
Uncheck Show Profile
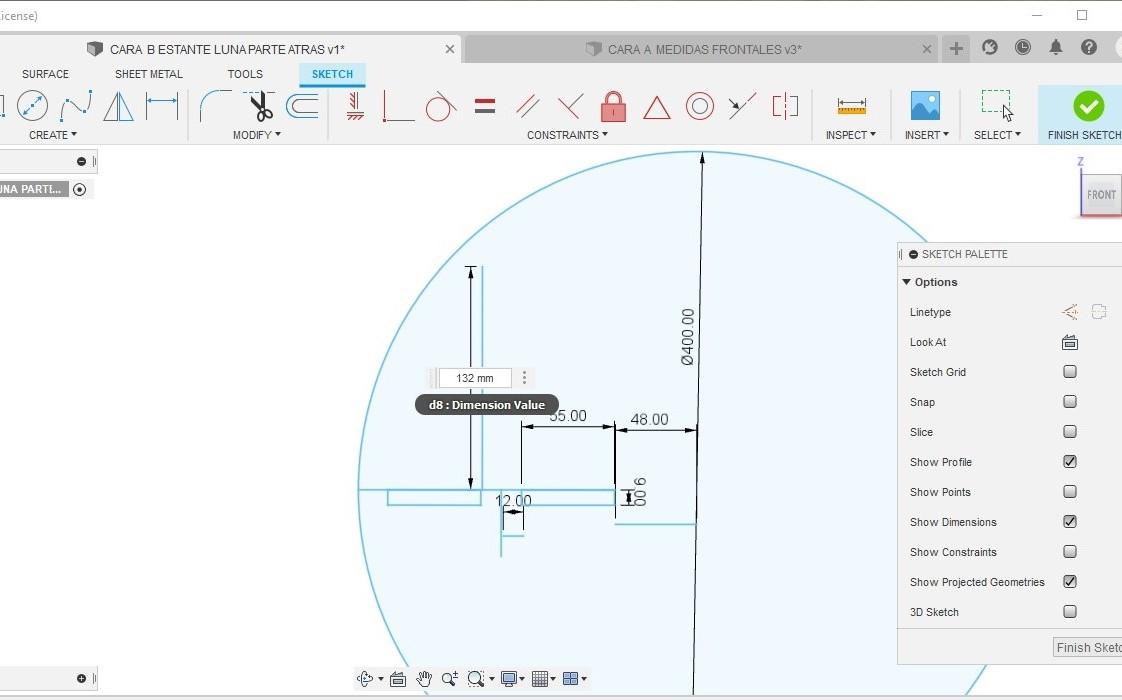[x=1070, y=462]
